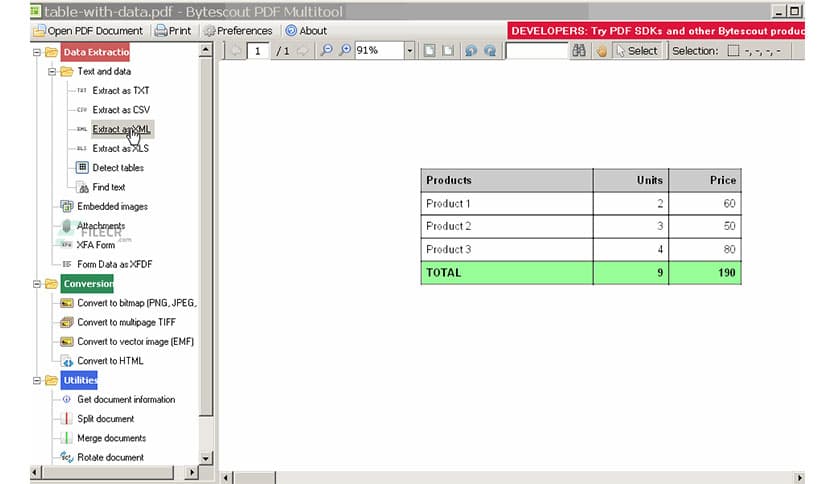This screenshot has width=836, height=484.
Task: Select Extract as CSV
Action: pyautogui.click(x=121, y=110)
